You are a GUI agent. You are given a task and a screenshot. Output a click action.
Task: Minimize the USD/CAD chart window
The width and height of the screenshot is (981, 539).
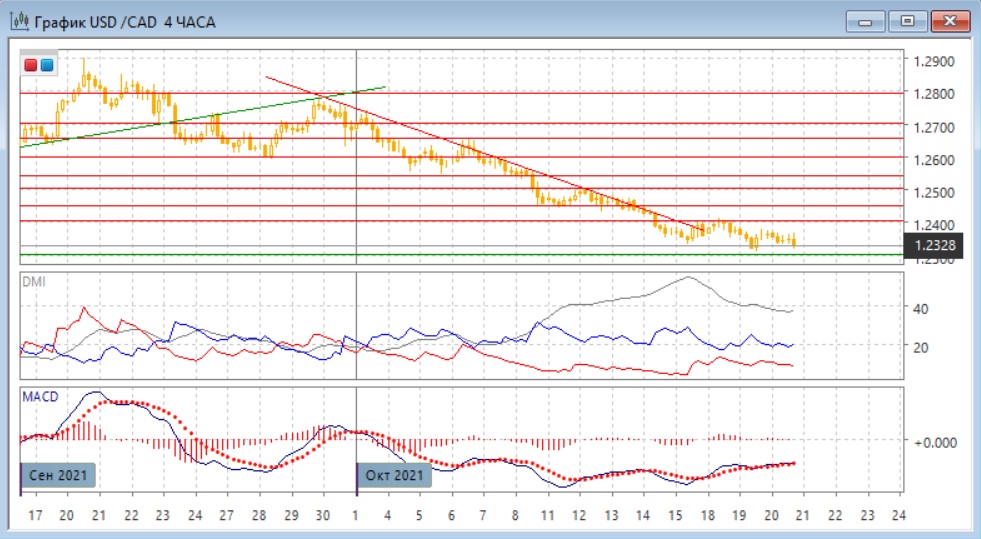pos(865,20)
